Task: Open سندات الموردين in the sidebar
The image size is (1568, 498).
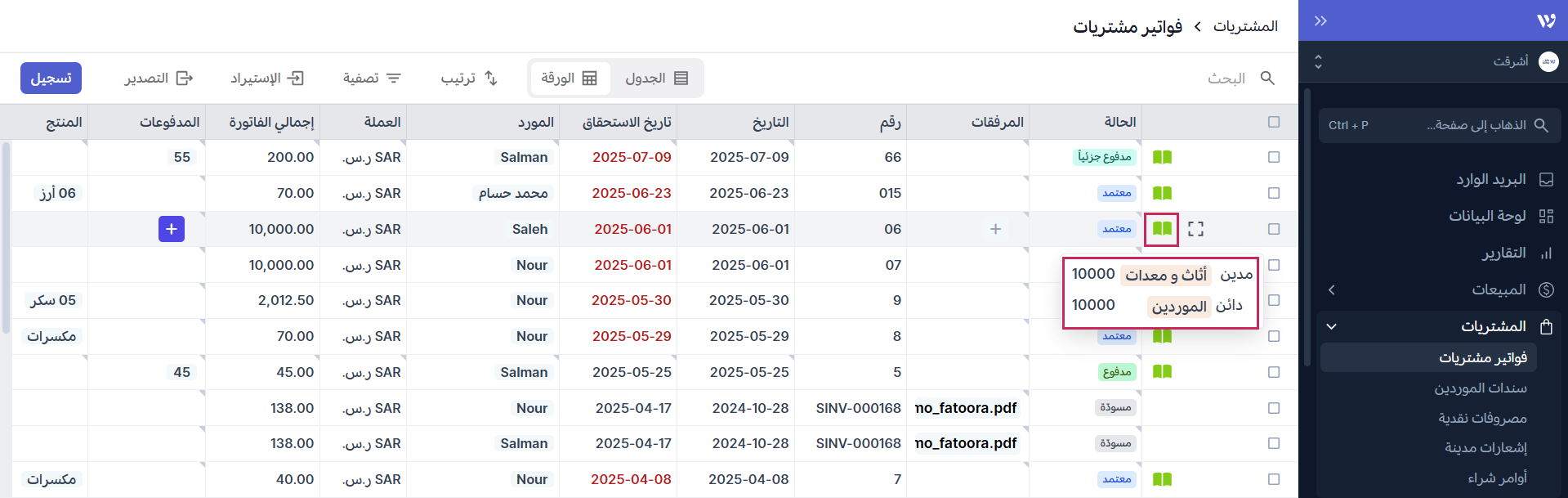Action: coord(1480,388)
